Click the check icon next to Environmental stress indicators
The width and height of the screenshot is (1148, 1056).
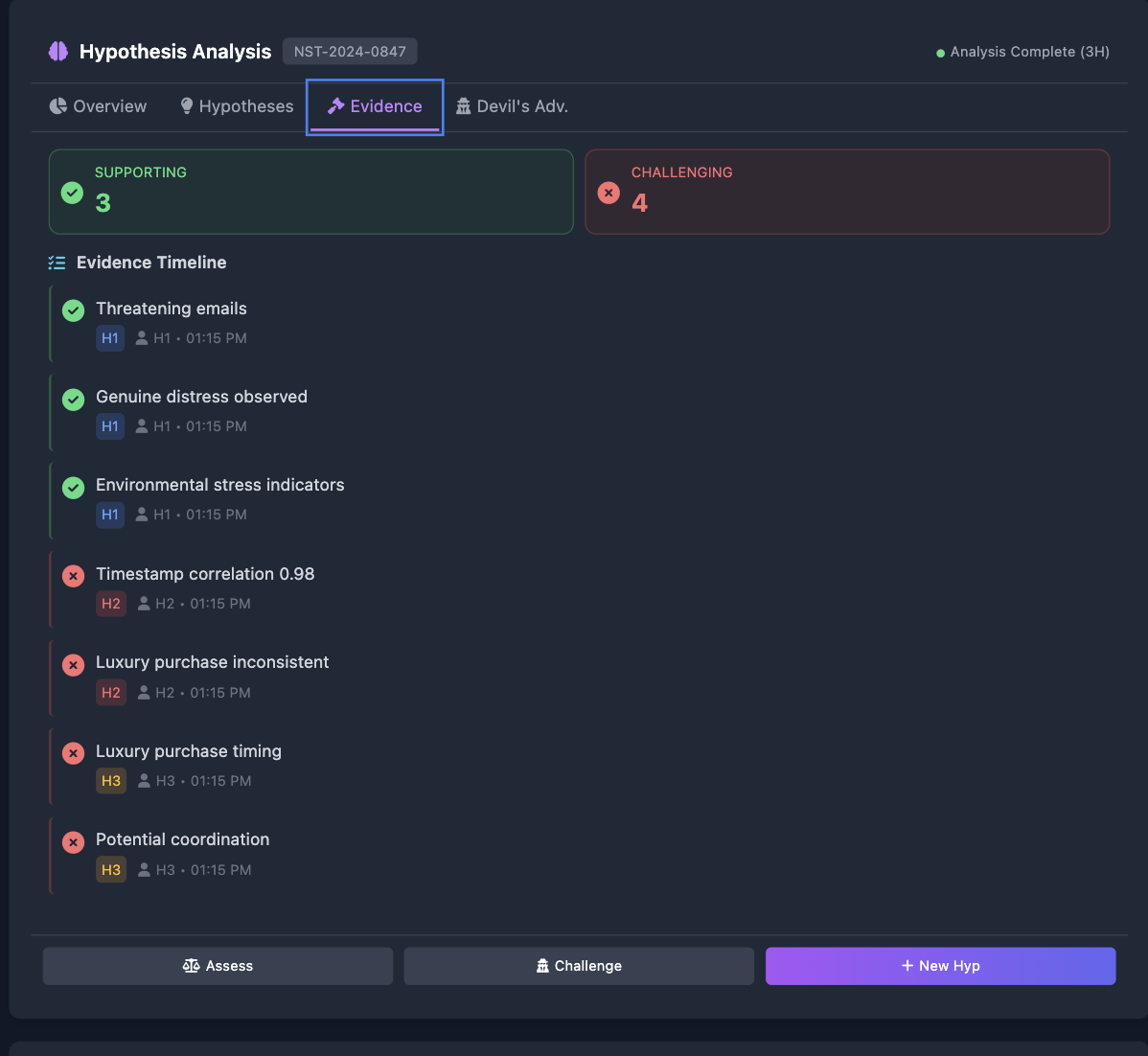click(x=73, y=488)
